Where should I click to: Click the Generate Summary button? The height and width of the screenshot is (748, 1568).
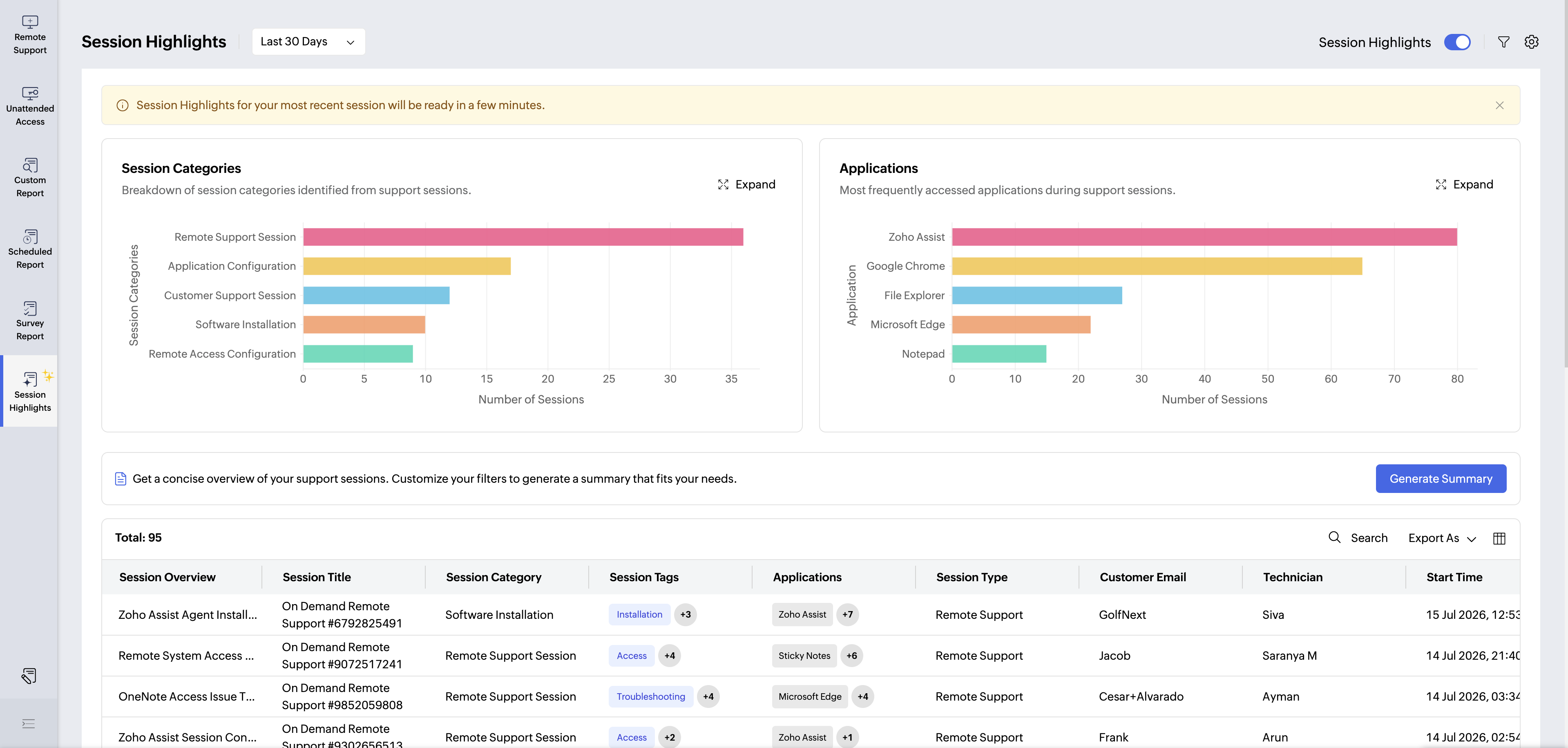pyautogui.click(x=1441, y=479)
